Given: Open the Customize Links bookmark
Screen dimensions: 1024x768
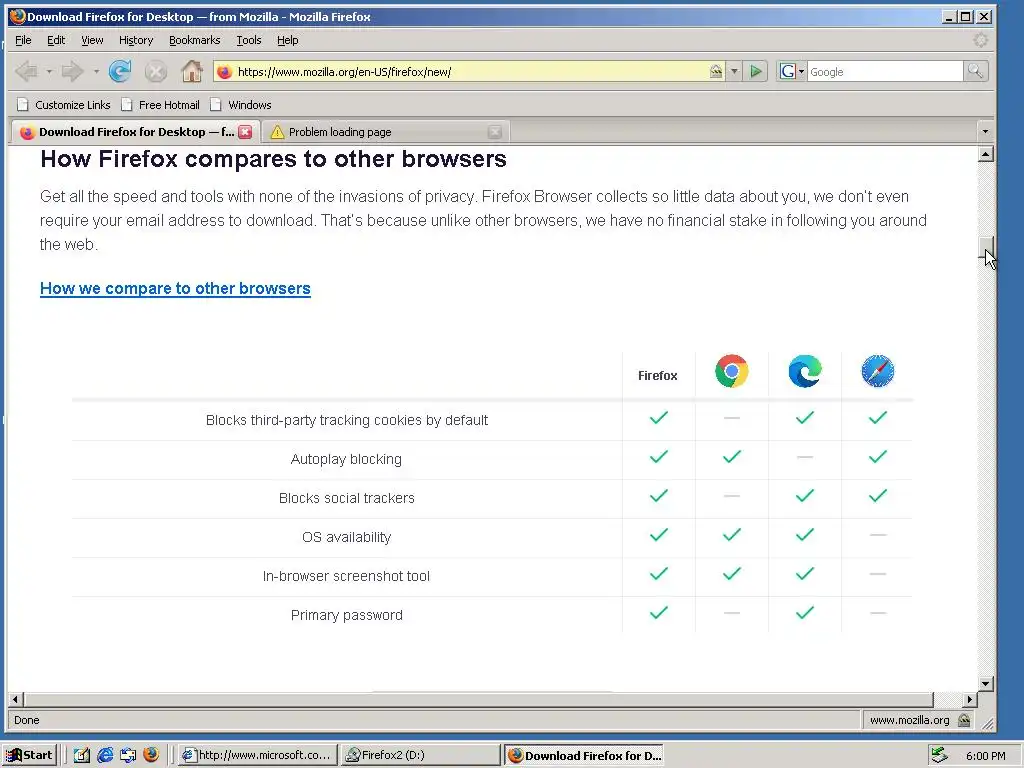Looking at the screenshot, I should pyautogui.click(x=64, y=105).
